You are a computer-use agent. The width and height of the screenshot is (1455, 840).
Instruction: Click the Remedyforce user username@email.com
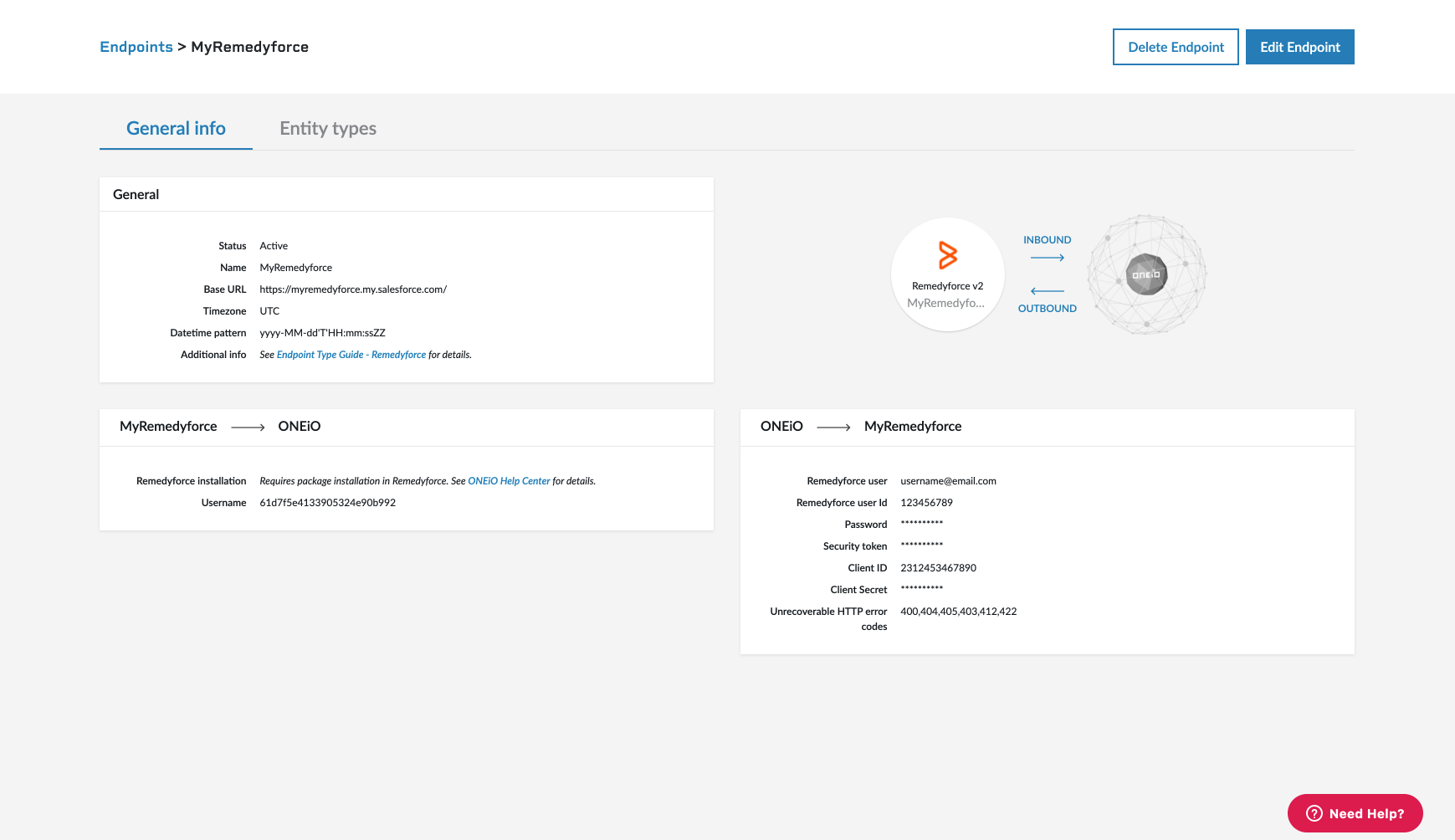click(948, 481)
